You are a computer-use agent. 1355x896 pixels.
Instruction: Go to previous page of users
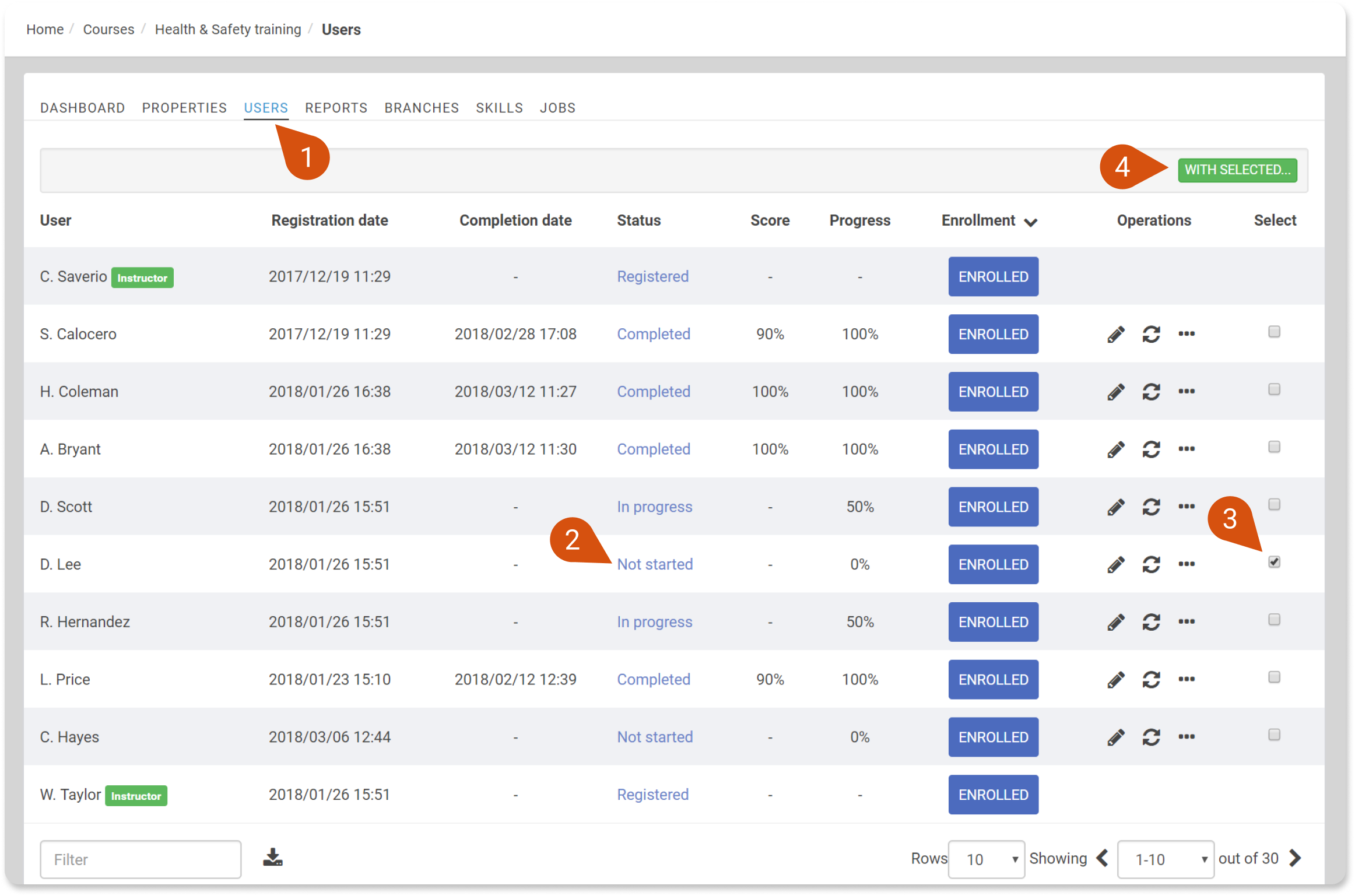click(1102, 858)
